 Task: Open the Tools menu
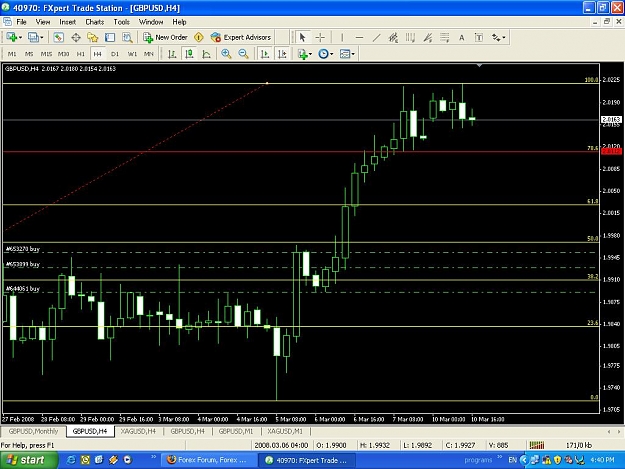coord(121,22)
